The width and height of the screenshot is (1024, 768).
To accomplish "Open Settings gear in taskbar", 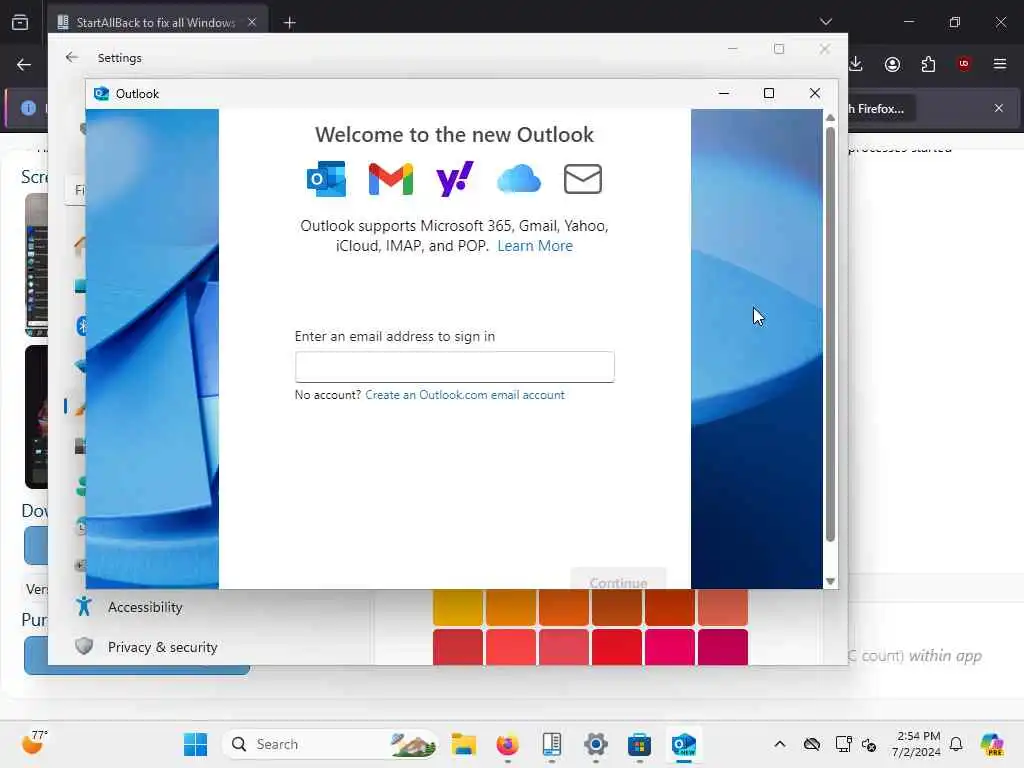I will pos(596,744).
